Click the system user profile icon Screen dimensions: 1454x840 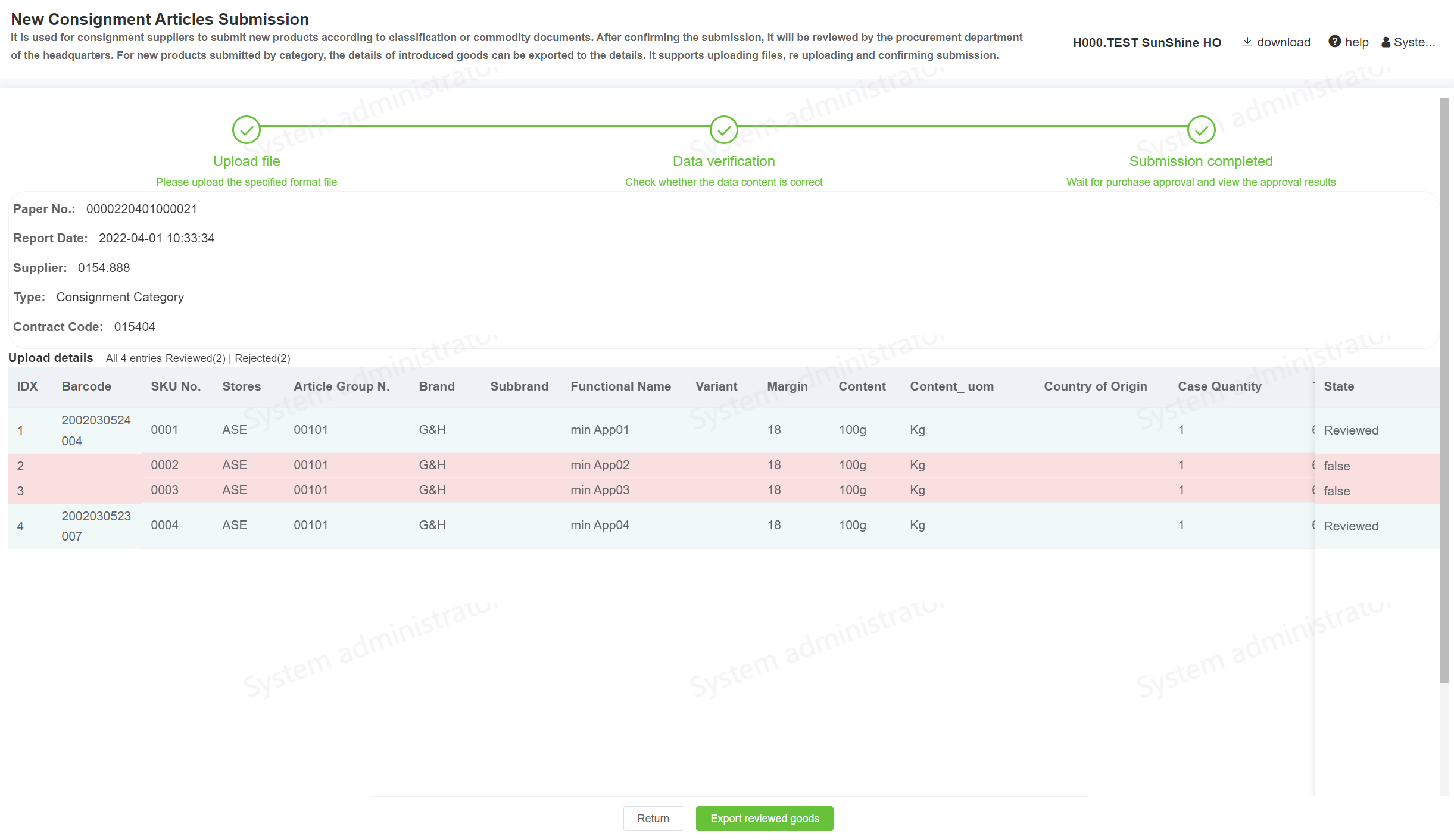(1386, 42)
